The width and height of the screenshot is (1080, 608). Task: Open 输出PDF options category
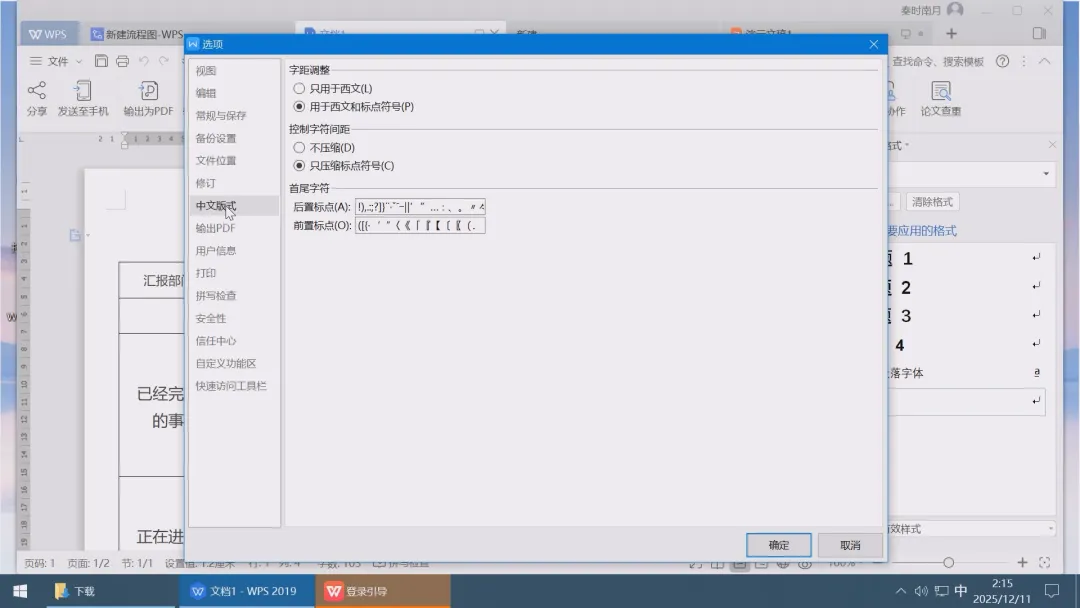[233, 228]
